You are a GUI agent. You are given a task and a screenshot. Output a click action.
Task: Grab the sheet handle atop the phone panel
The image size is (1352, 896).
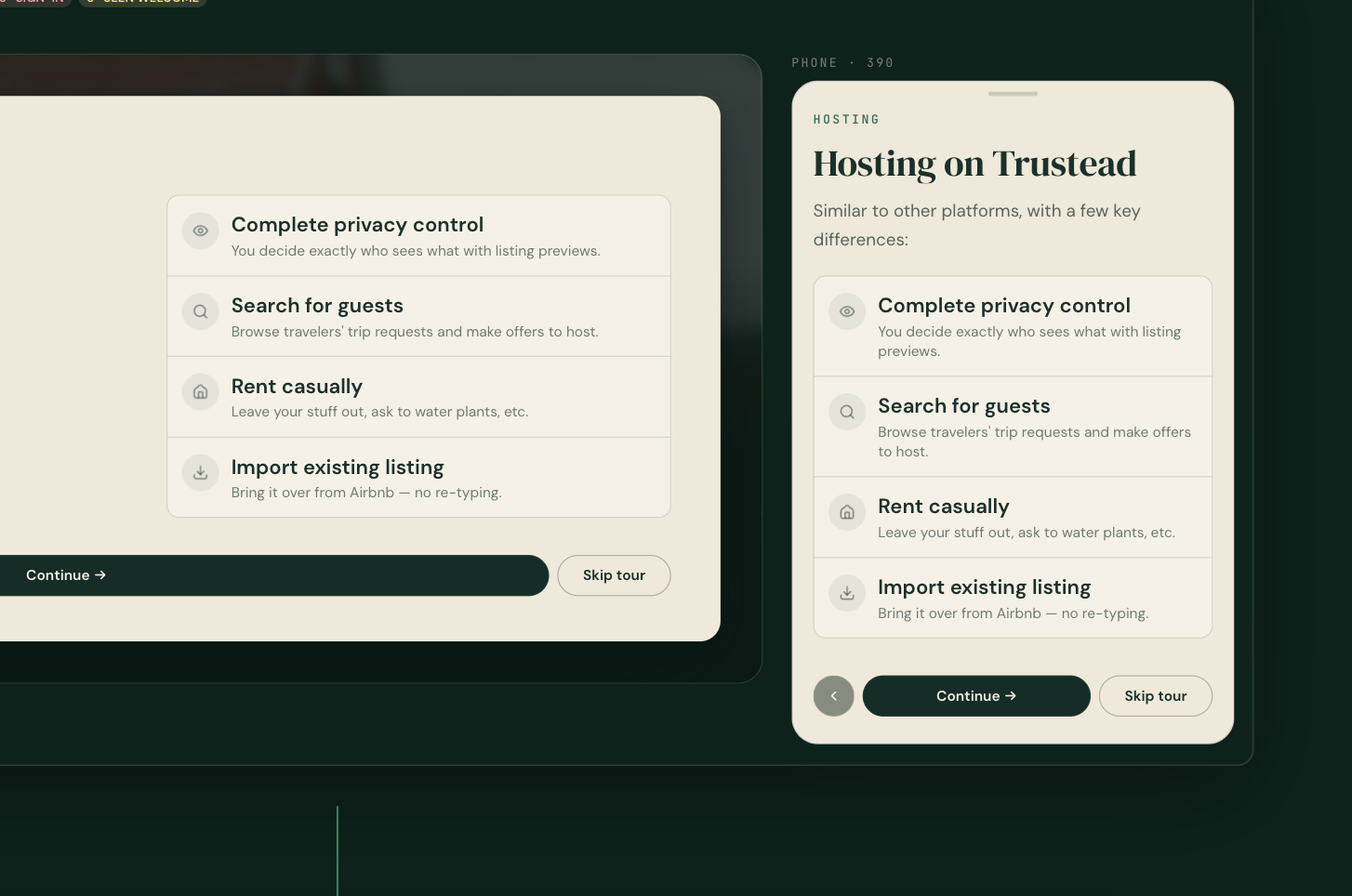point(1013,94)
